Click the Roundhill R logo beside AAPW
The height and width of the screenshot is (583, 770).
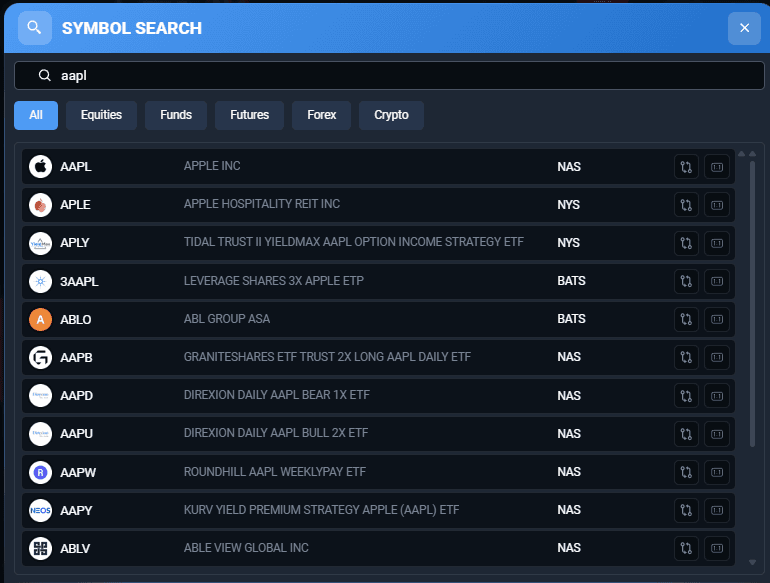[x=40, y=472]
